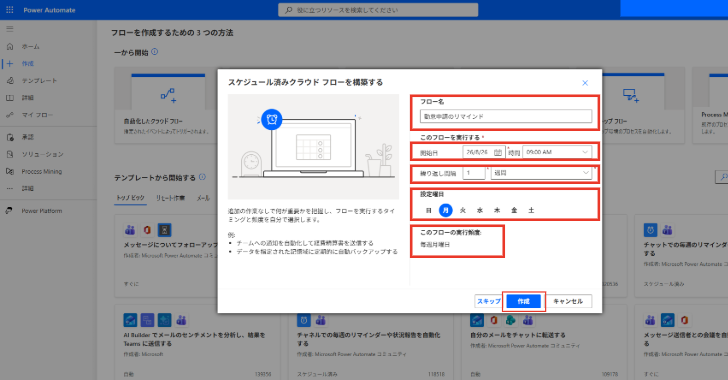728x380 pixels.
Task: Click the 承認 approvals icon
Action: 10,137
